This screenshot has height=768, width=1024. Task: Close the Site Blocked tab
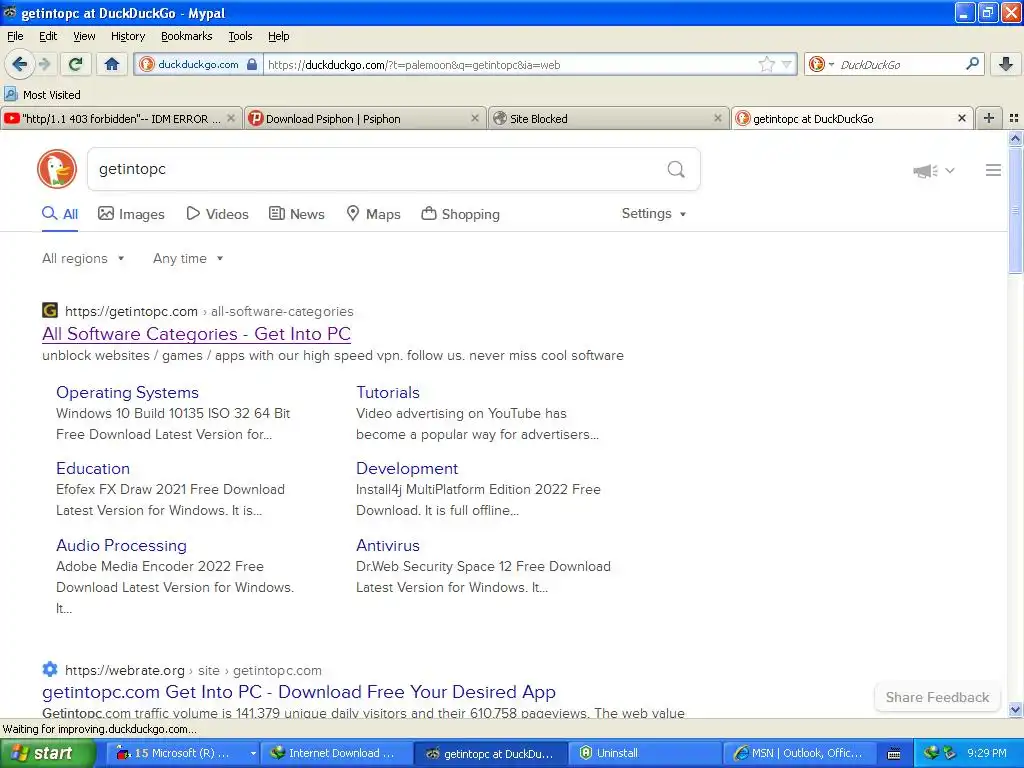tap(718, 119)
